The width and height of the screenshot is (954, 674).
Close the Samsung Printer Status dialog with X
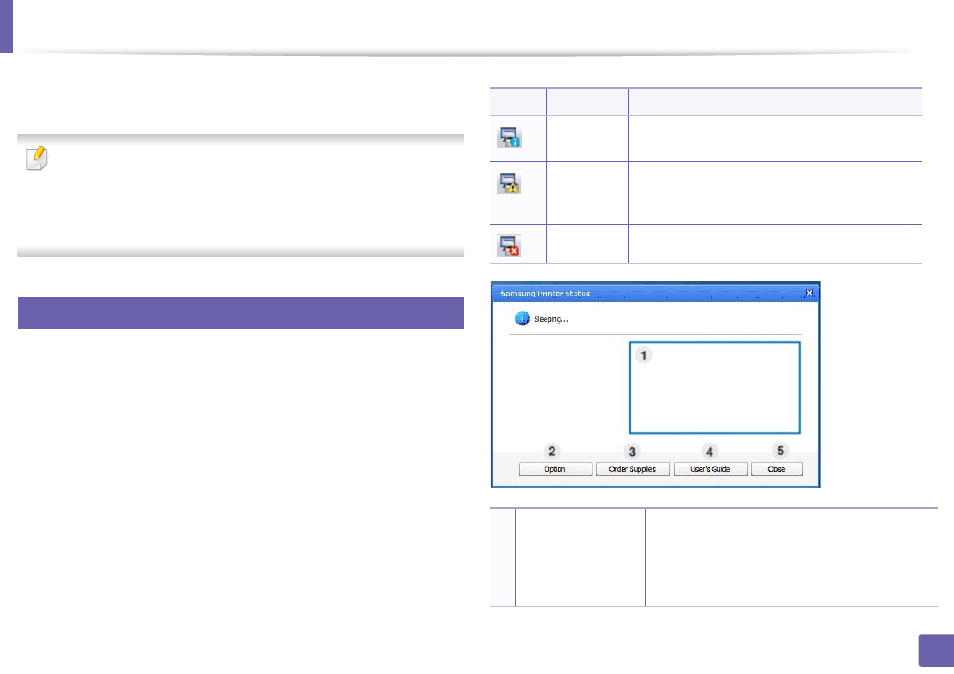809,293
